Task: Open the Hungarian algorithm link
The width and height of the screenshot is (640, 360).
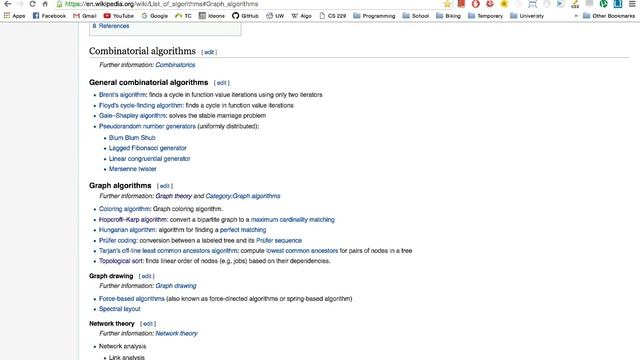Action: pos(127,230)
